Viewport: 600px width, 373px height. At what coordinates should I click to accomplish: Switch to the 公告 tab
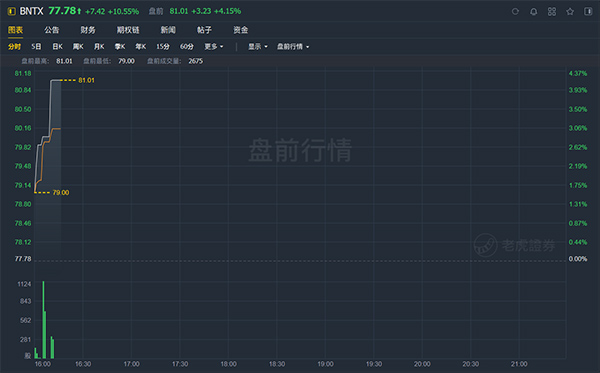point(51,30)
